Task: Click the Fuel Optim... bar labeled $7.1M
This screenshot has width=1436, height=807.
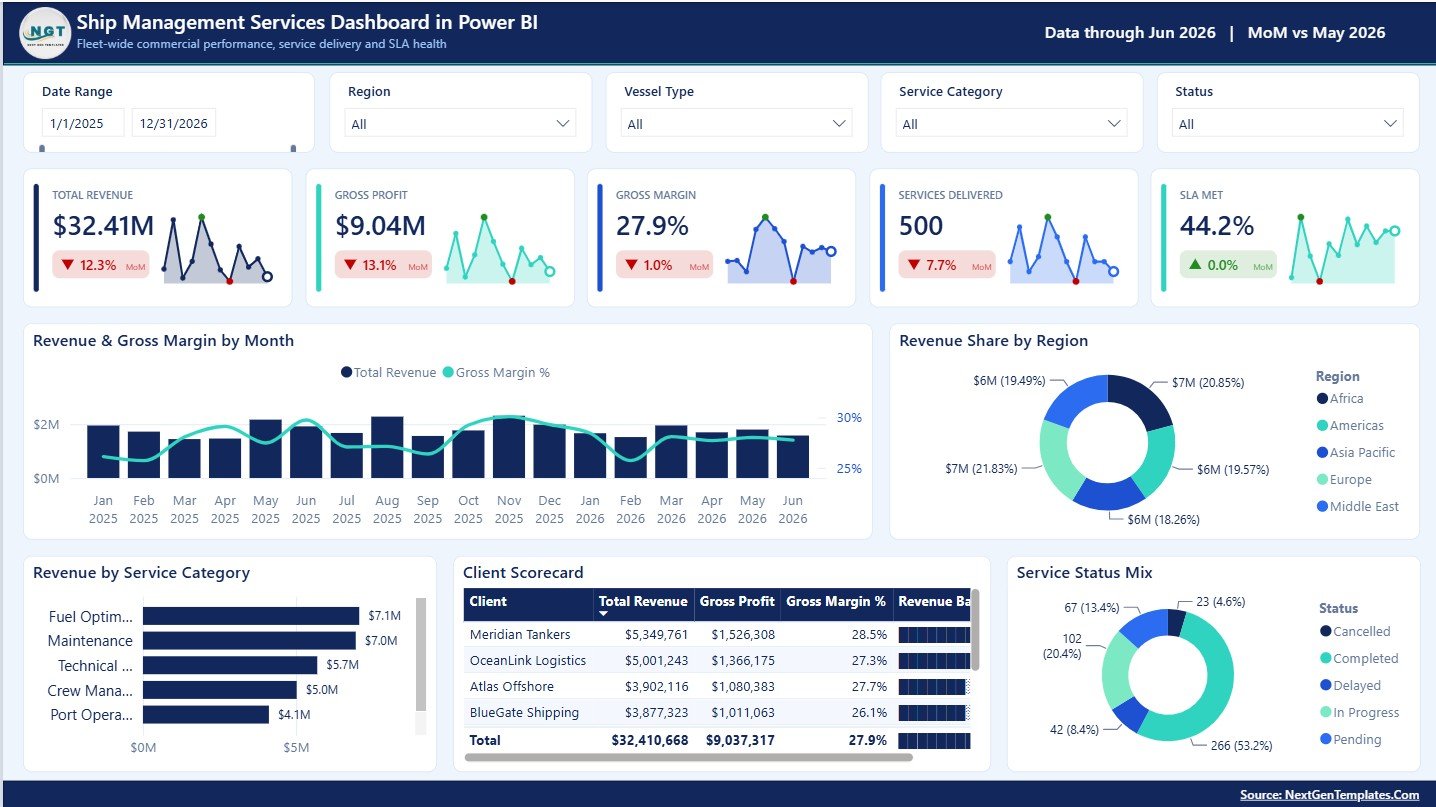Action: (251, 616)
